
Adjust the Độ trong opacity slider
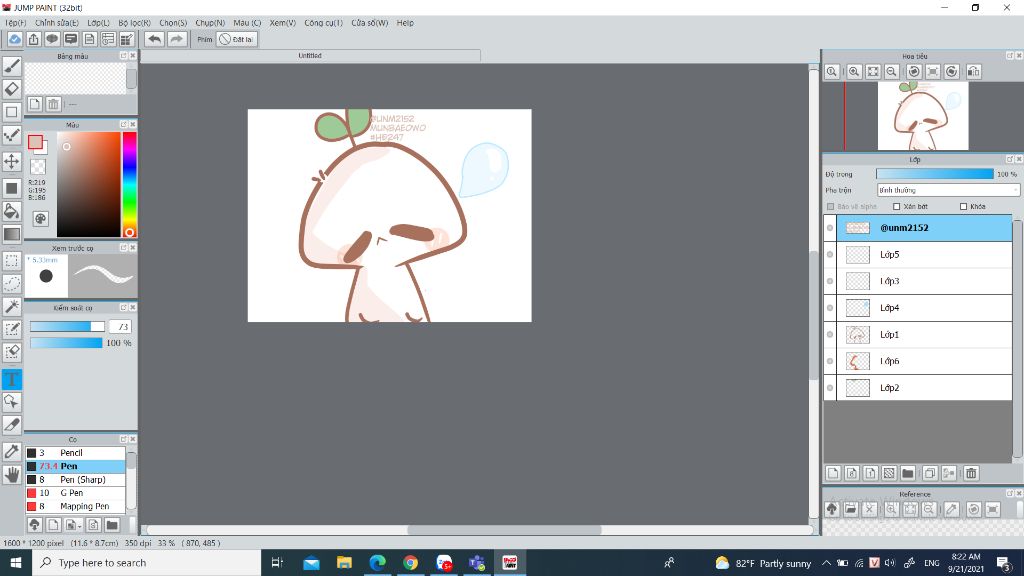click(935, 174)
